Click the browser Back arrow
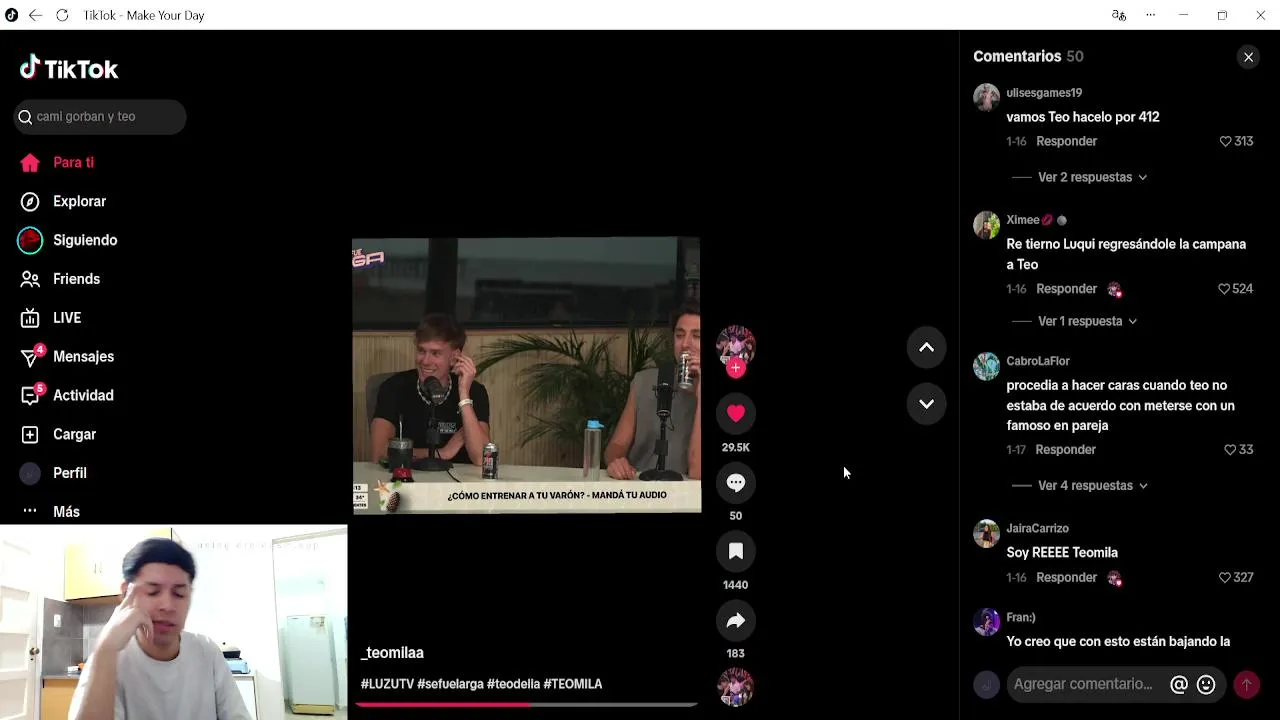The height and width of the screenshot is (720, 1280). pyautogui.click(x=35, y=15)
